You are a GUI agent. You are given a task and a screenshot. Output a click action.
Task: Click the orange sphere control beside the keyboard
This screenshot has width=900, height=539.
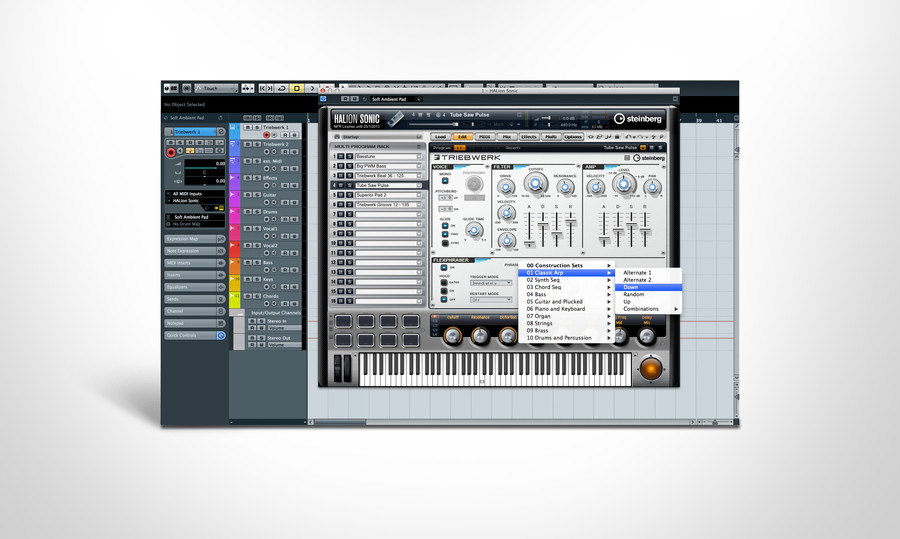[x=651, y=369]
